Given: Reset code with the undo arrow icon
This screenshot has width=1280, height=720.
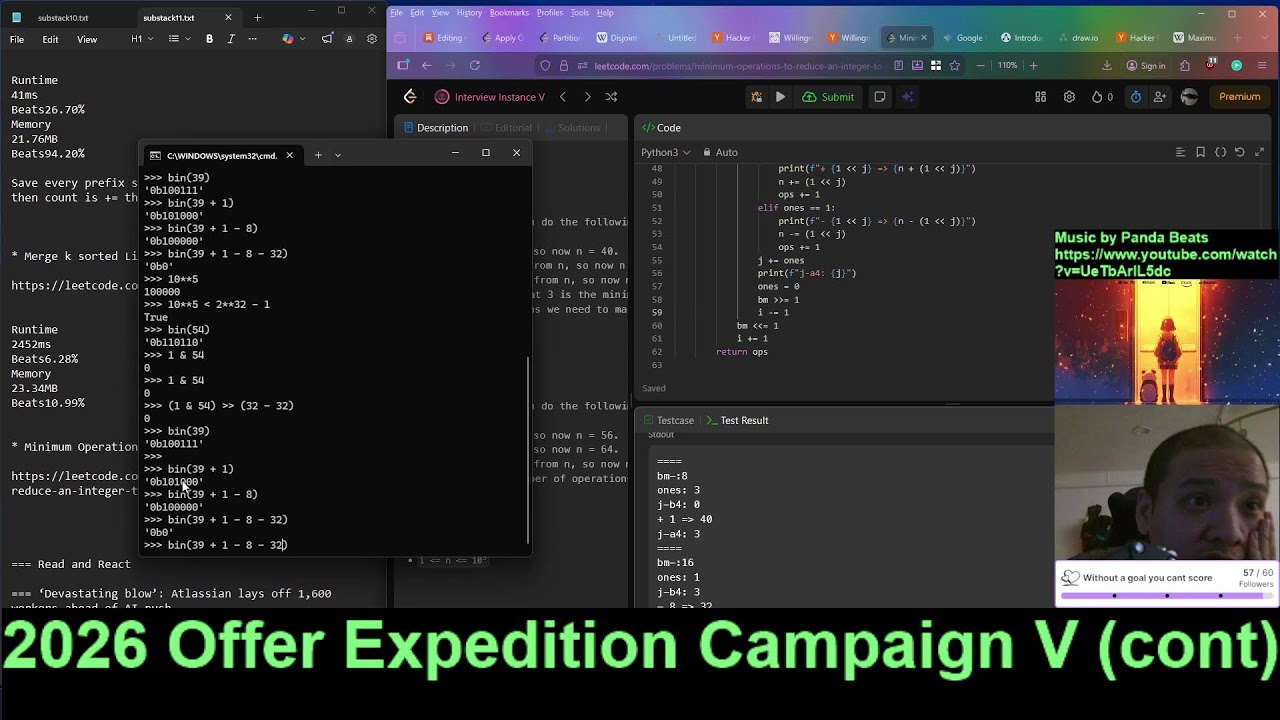Looking at the screenshot, I should [x=1239, y=152].
